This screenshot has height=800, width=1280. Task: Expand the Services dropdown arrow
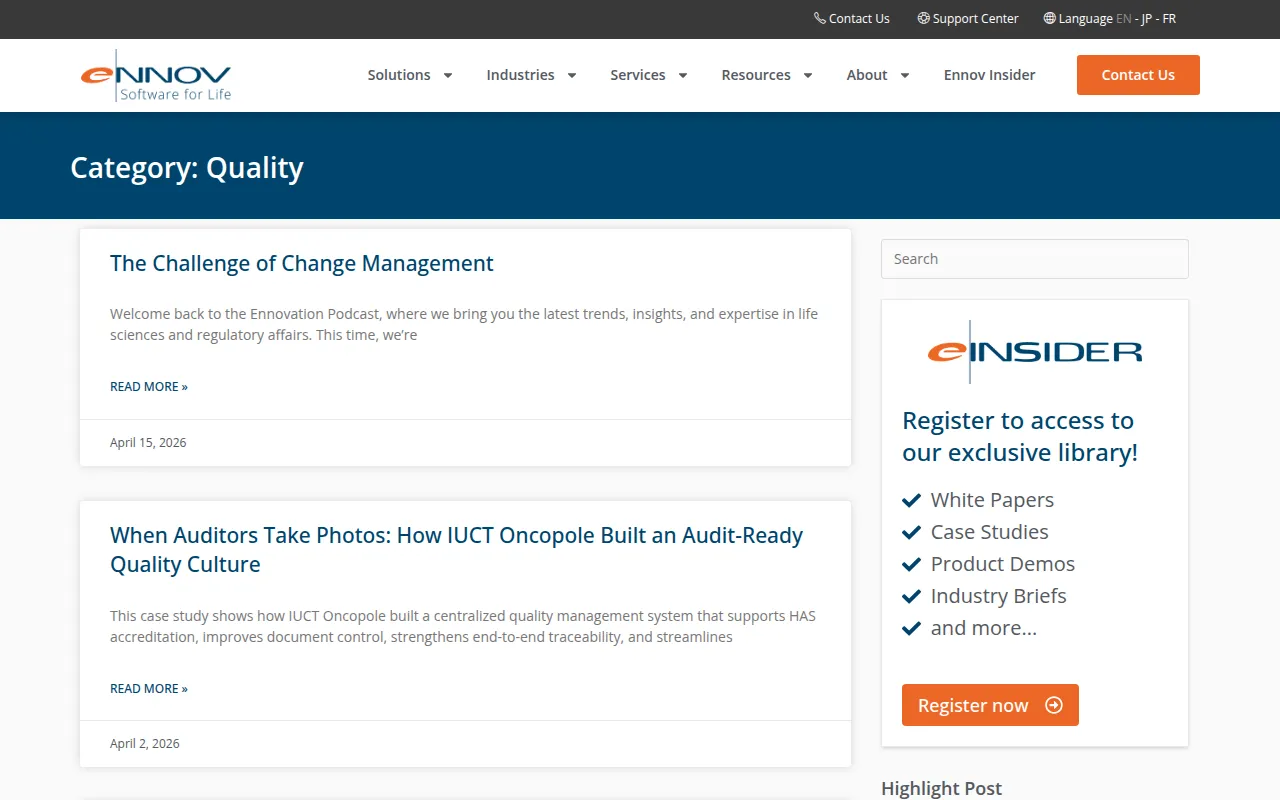(x=683, y=75)
